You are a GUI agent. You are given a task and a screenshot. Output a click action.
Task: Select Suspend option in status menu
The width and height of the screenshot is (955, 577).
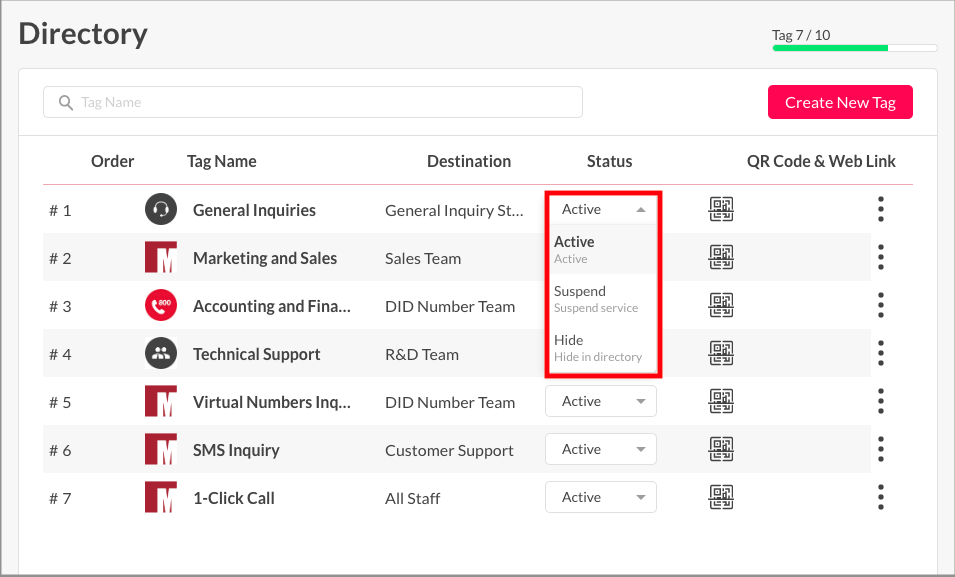[x=603, y=299]
